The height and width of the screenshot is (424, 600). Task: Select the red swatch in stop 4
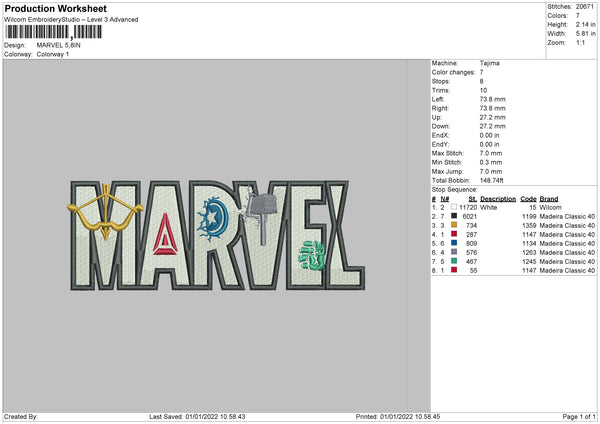454,234
